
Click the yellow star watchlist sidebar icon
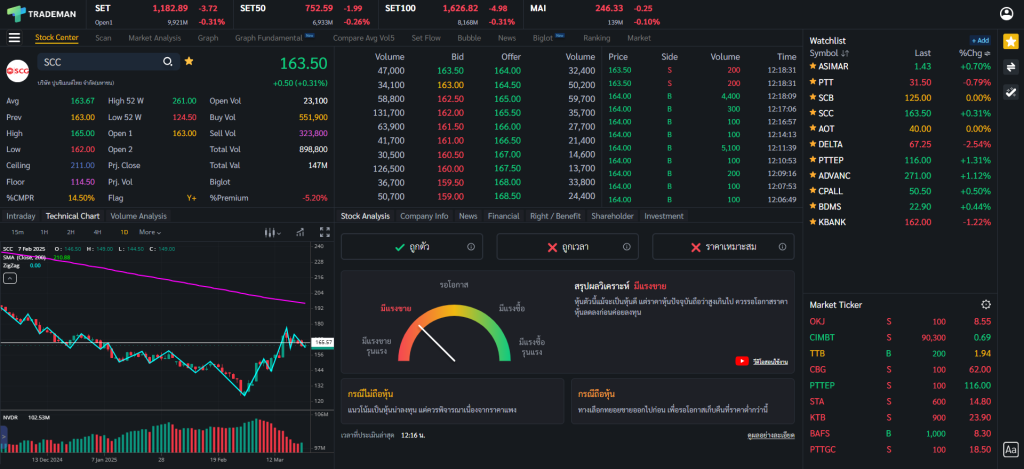(x=1010, y=41)
